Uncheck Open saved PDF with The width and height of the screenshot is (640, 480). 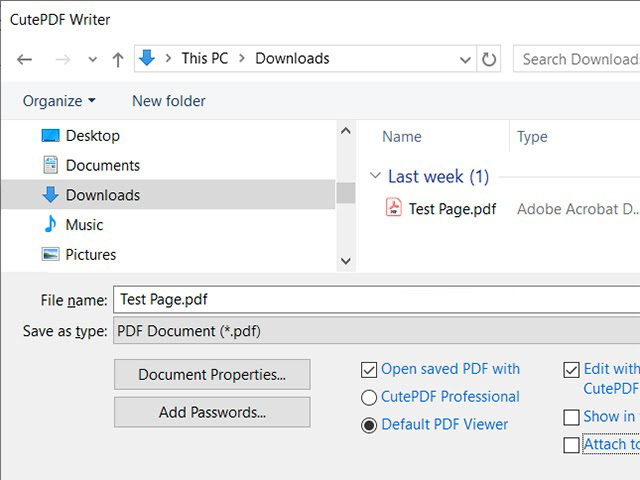pos(369,370)
